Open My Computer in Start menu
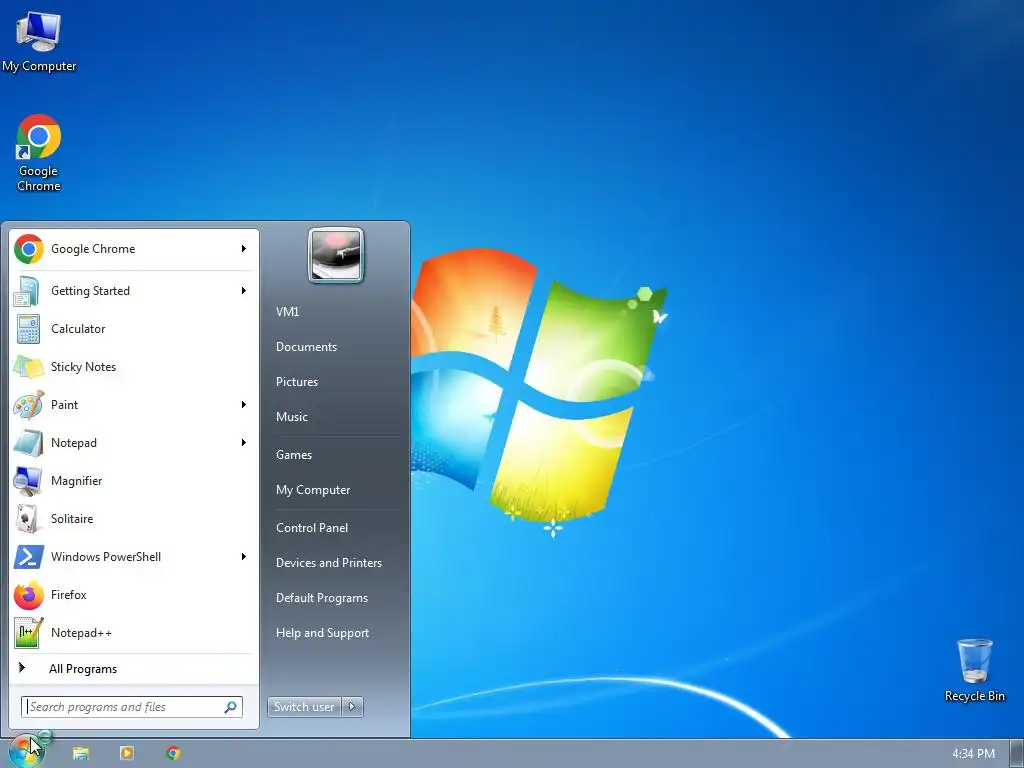 313,490
